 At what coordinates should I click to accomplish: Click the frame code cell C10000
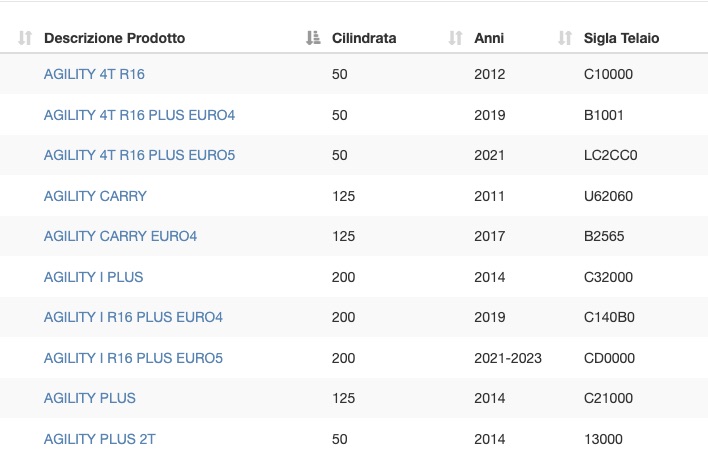point(608,74)
